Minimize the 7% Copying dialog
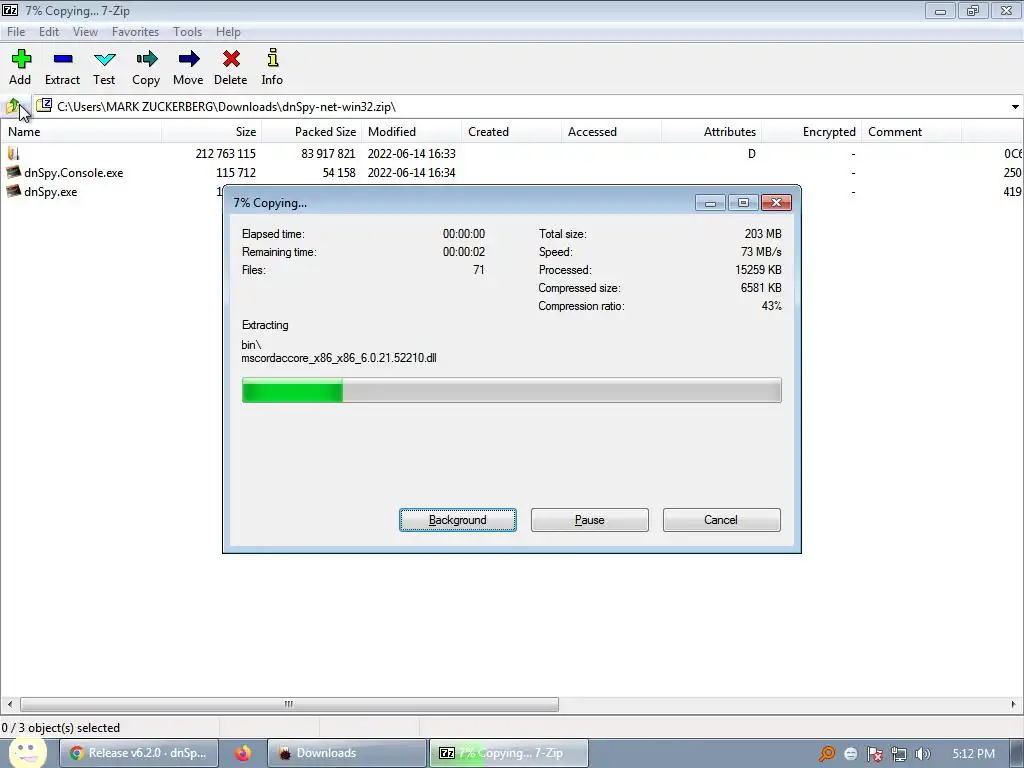1024x768 pixels. tap(711, 202)
